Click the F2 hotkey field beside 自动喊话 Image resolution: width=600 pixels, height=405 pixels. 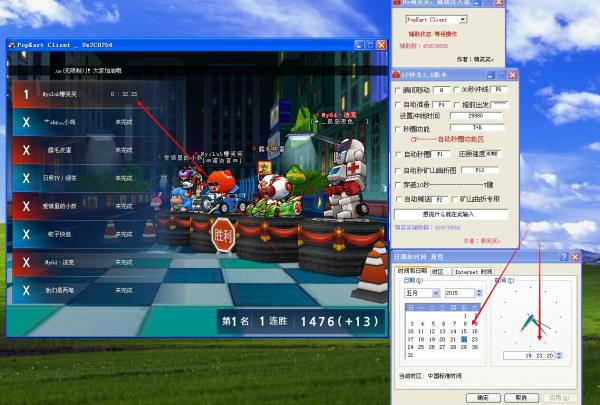(x=440, y=199)
